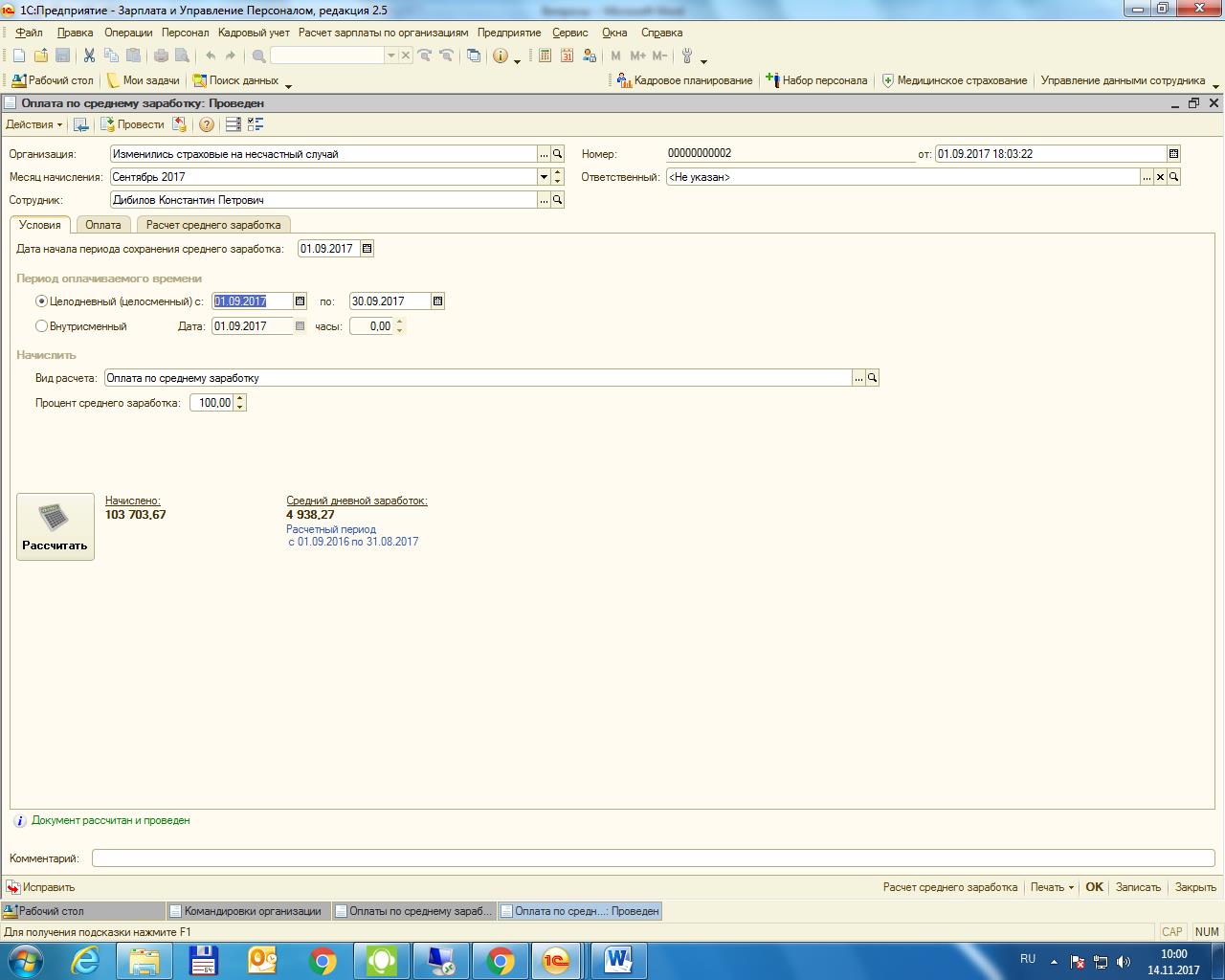Open Кадровое планирование panel
Image resolution: width=1225 pixels, height=980 pixels.
coord(685,80)
